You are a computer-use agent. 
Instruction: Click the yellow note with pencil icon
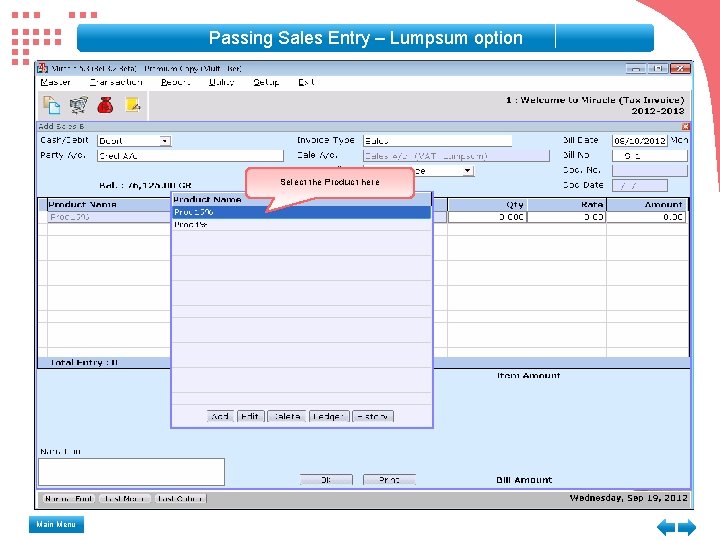133,105
